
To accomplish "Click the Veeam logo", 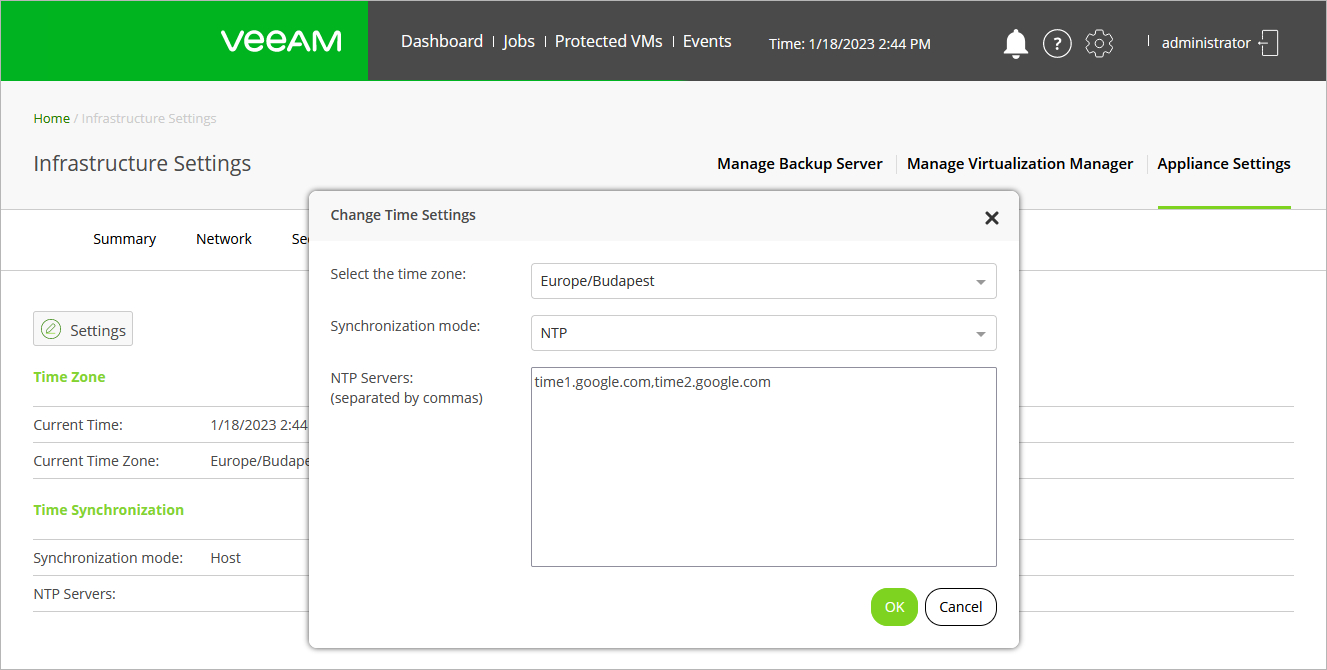I will 281,41.
